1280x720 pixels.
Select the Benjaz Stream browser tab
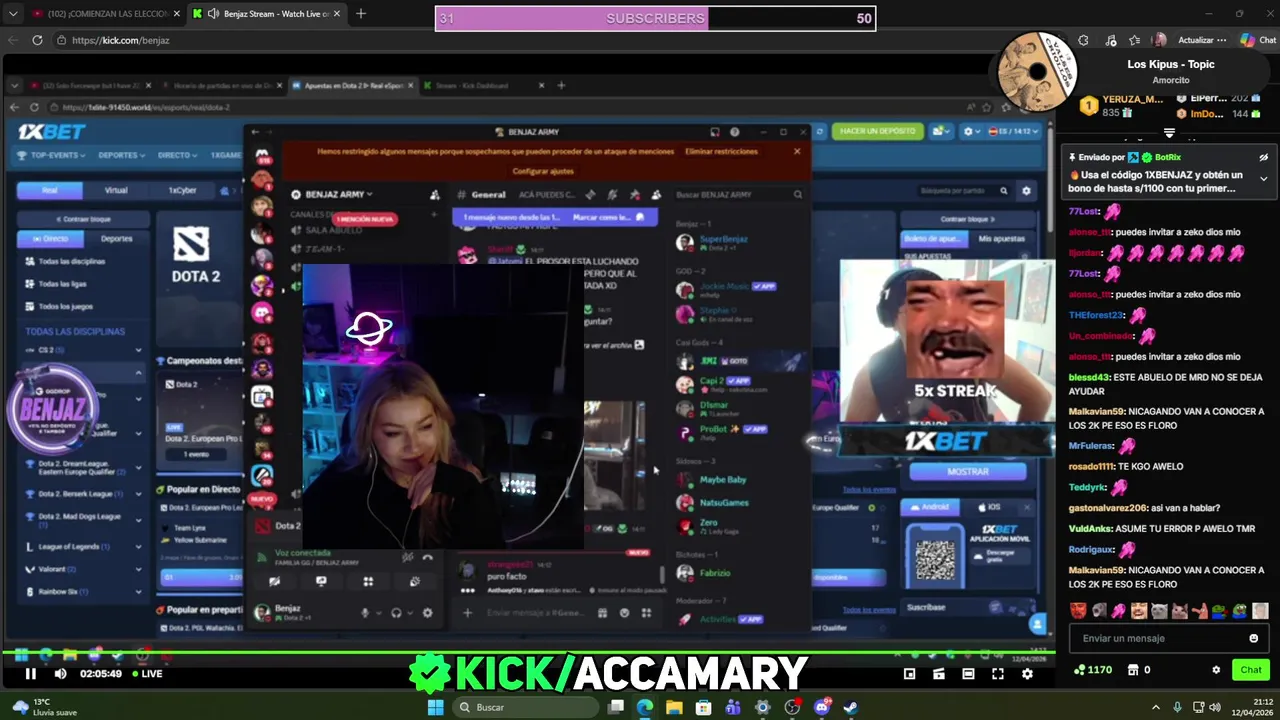click(268, 14)
